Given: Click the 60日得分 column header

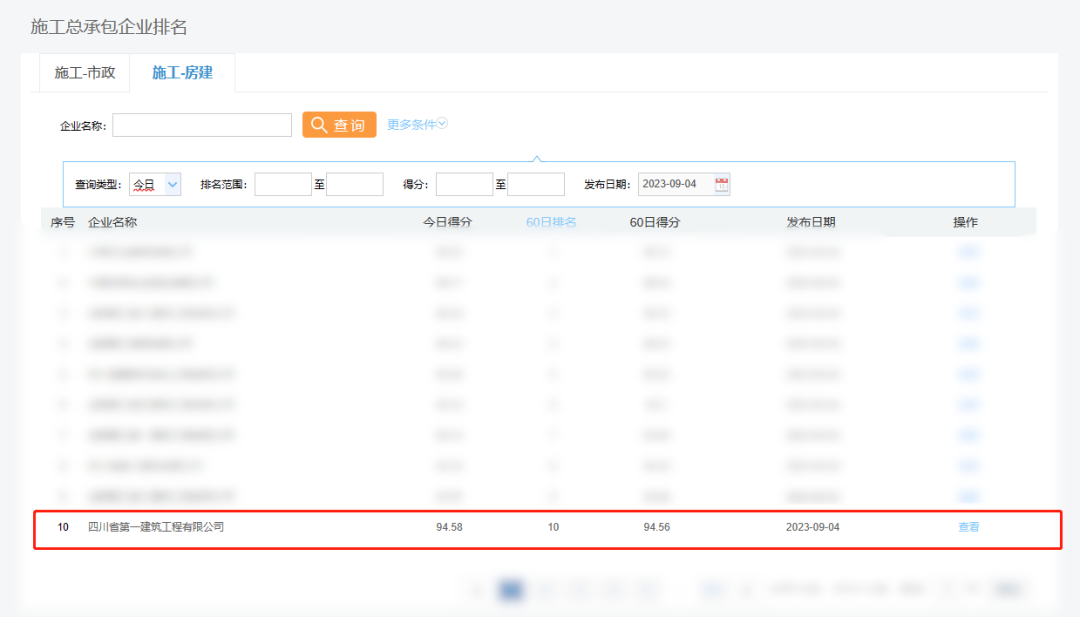Looking at the screenshot, I should pos(655,222).
